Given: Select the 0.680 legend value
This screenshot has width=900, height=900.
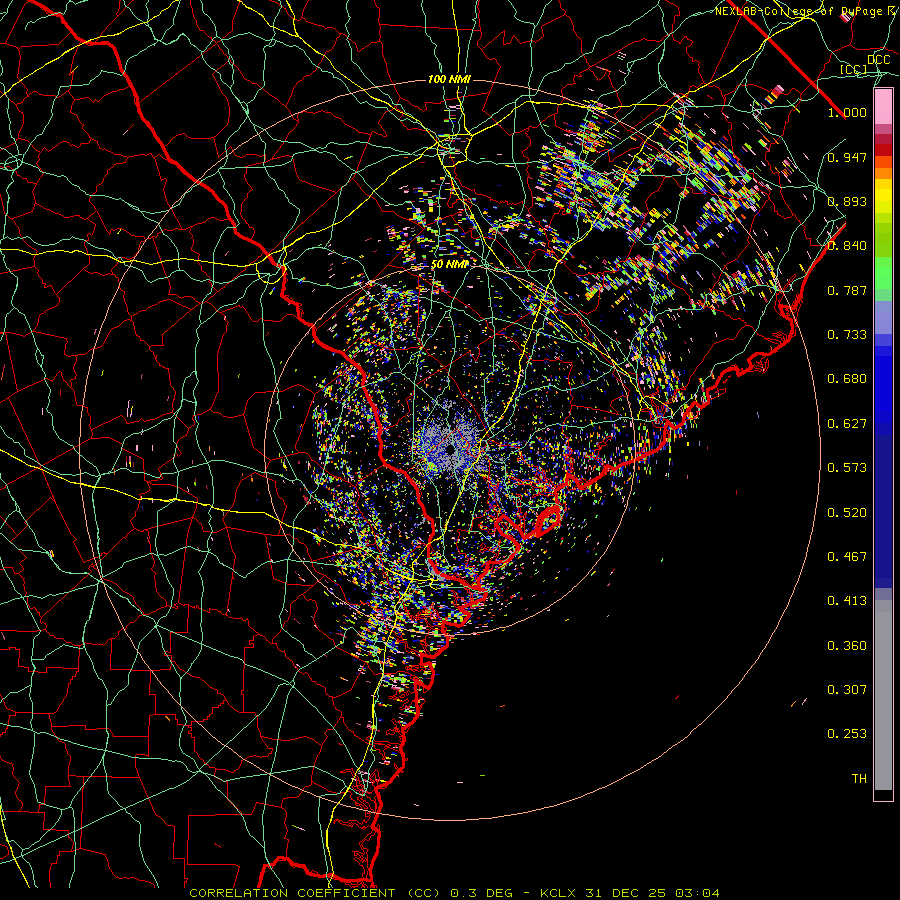Looking at the screenshot, I should [x=847, y=379].
